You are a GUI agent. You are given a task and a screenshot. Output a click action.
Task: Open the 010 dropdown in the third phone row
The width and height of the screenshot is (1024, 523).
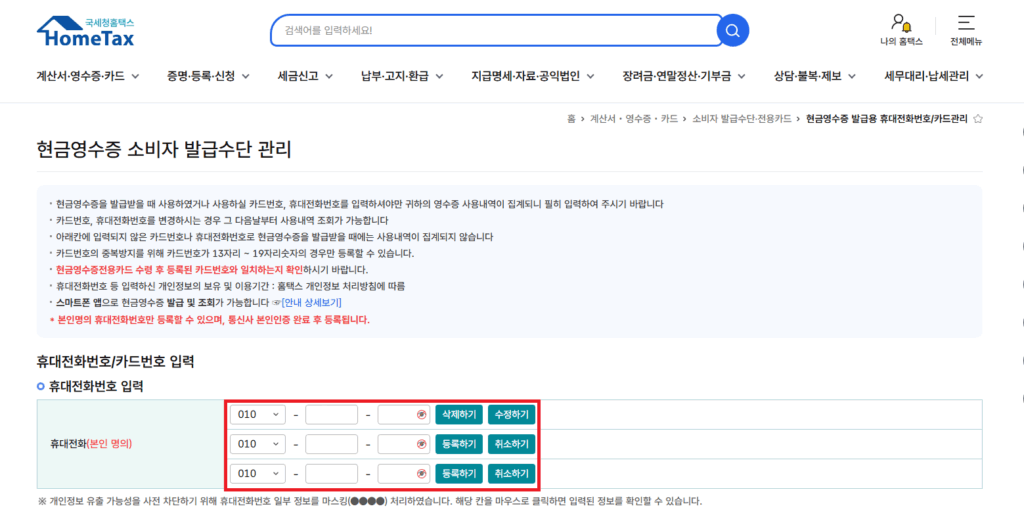pyautogui.click(x=258, y=473)
